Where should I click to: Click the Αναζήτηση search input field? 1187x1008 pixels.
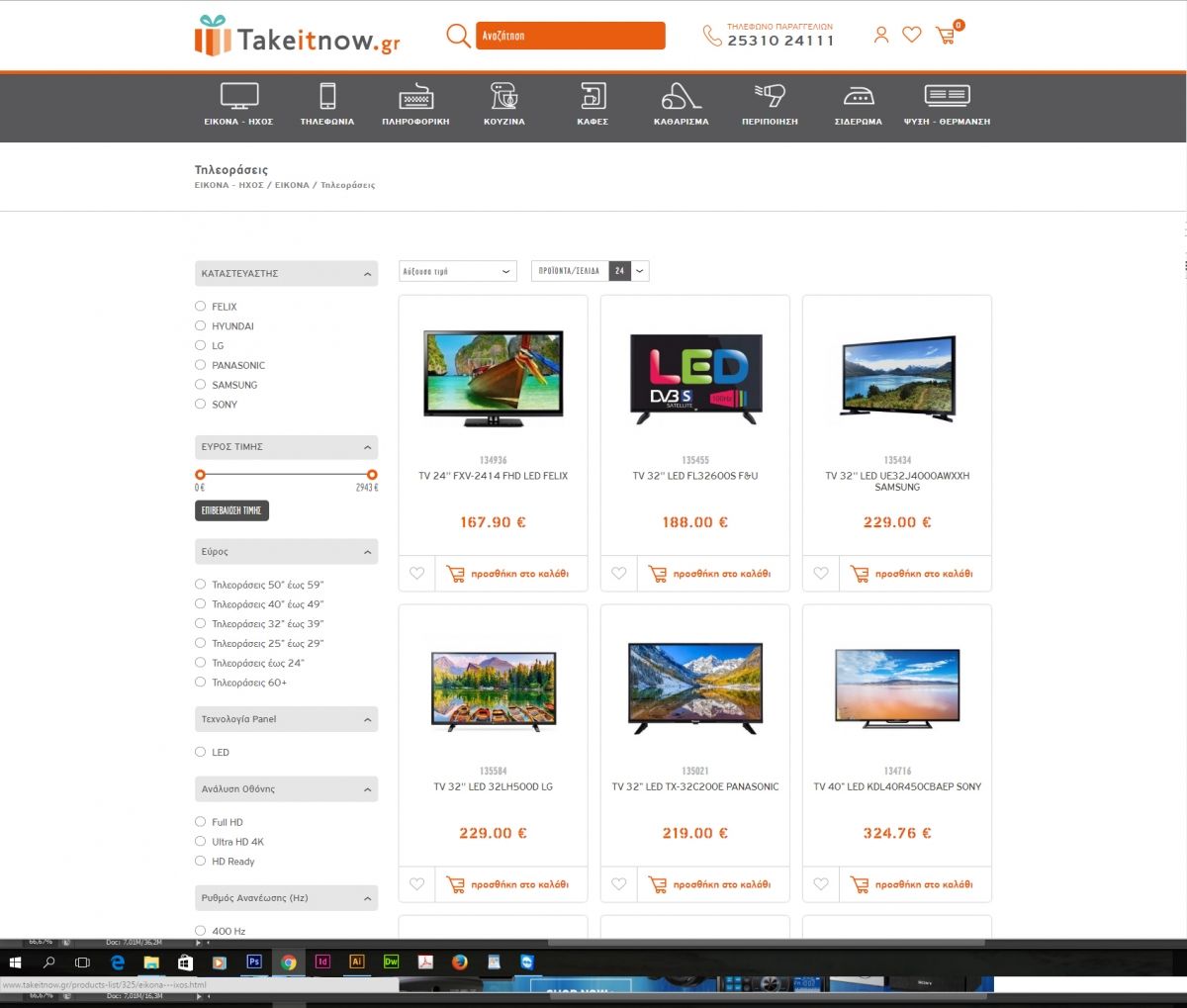570,36
